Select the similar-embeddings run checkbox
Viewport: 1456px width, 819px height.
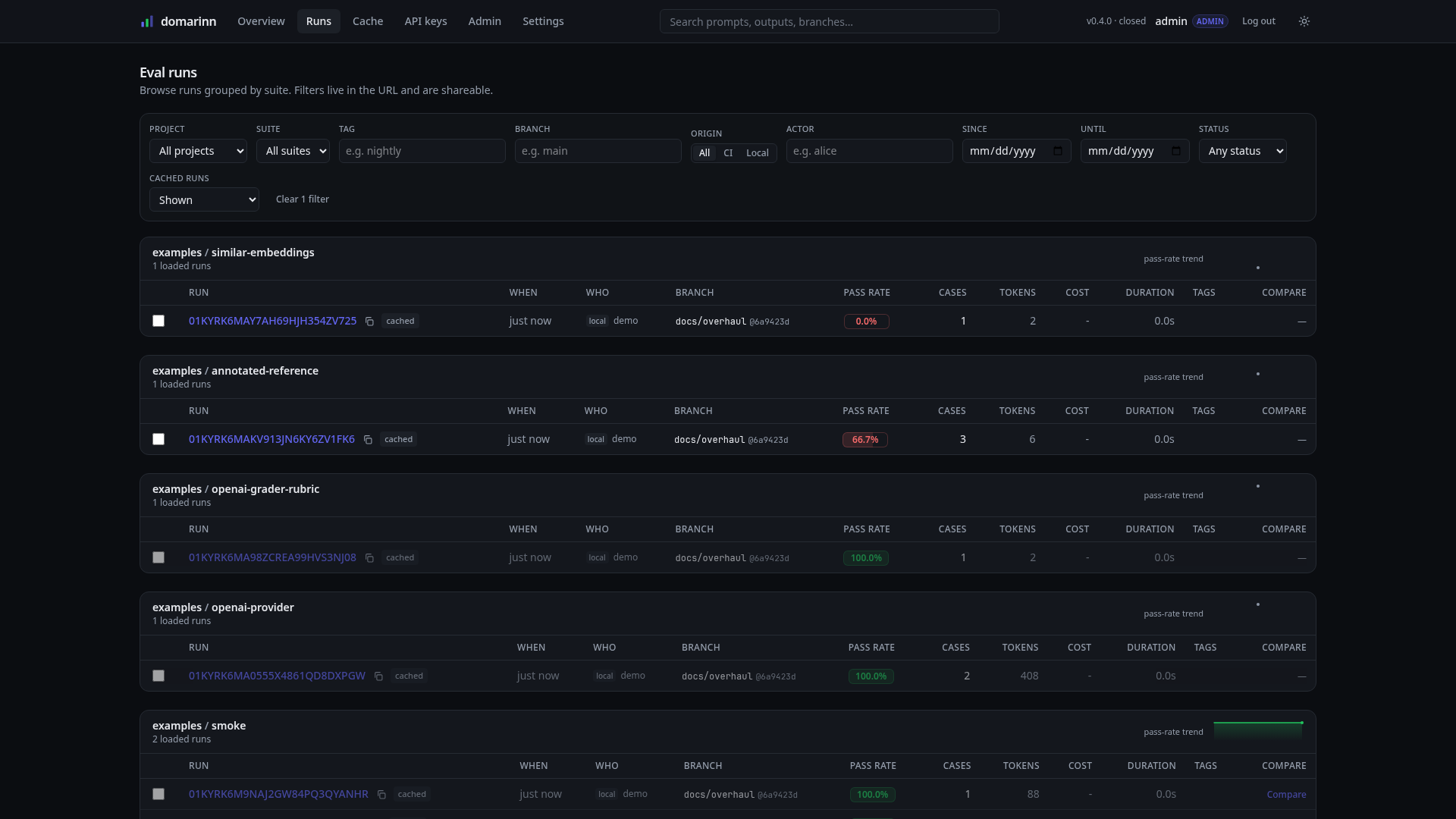[x=158, y=321]
